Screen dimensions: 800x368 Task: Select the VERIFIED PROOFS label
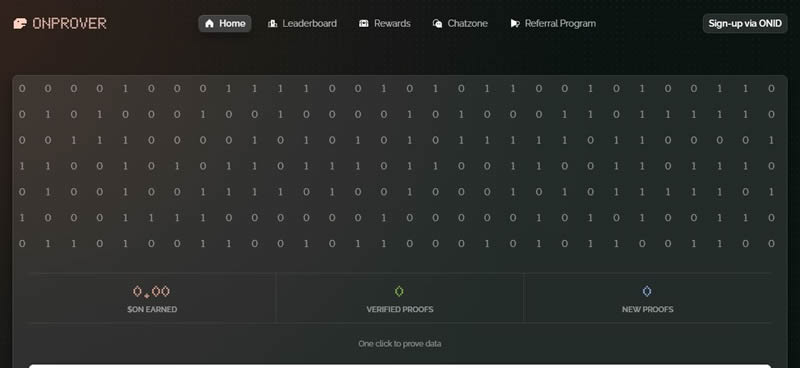point(400,309)
